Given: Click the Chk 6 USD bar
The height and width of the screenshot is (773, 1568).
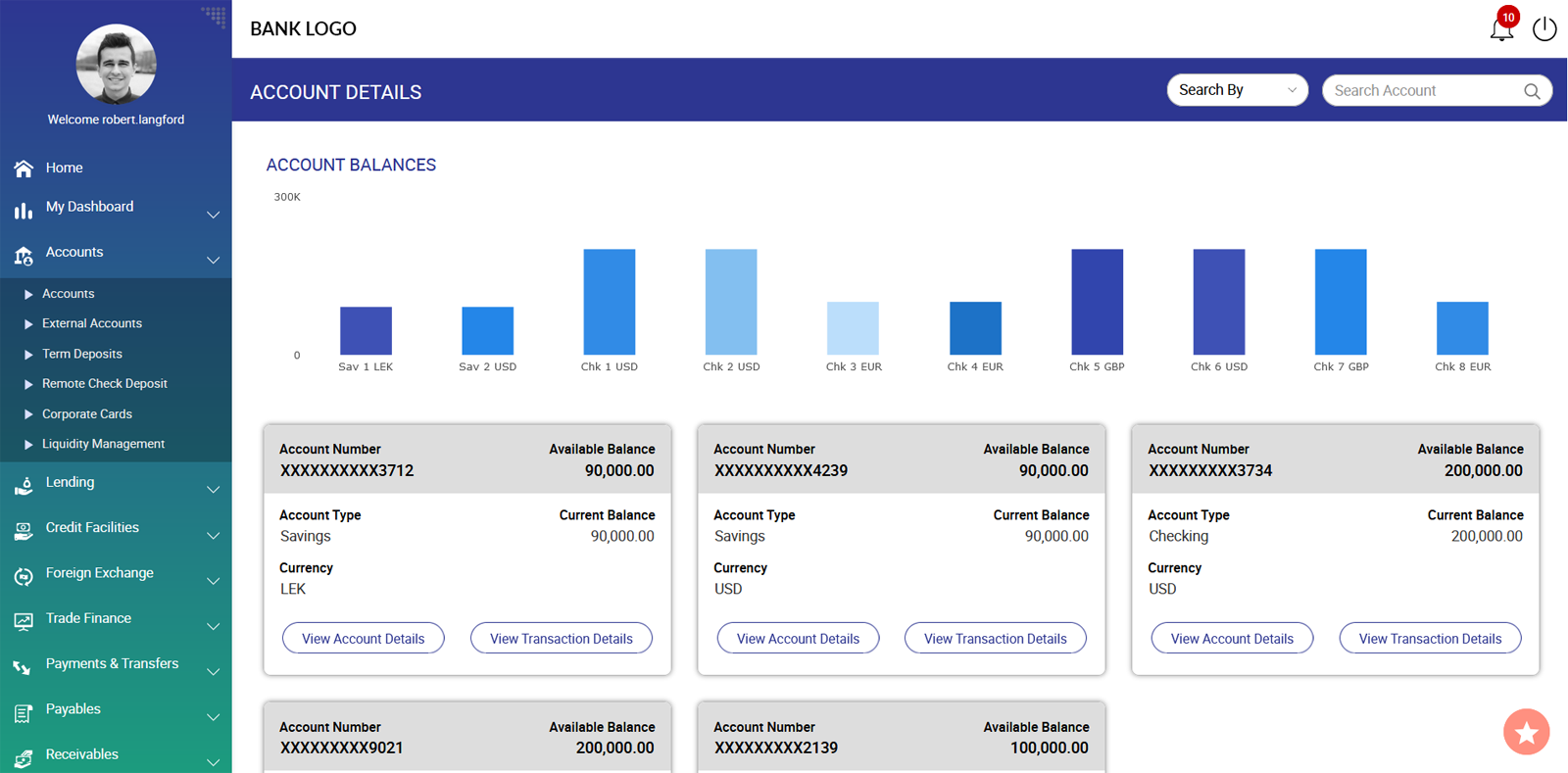Looking at the screenshot, I should coord(1219,302).
